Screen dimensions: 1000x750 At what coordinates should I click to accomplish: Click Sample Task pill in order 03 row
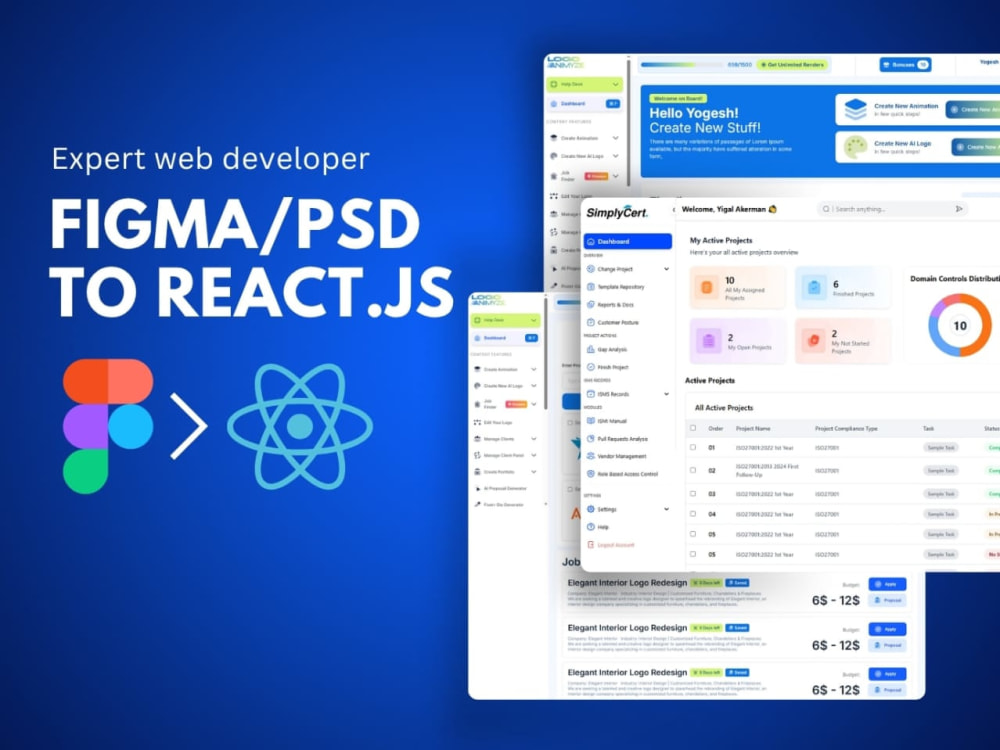941,494
